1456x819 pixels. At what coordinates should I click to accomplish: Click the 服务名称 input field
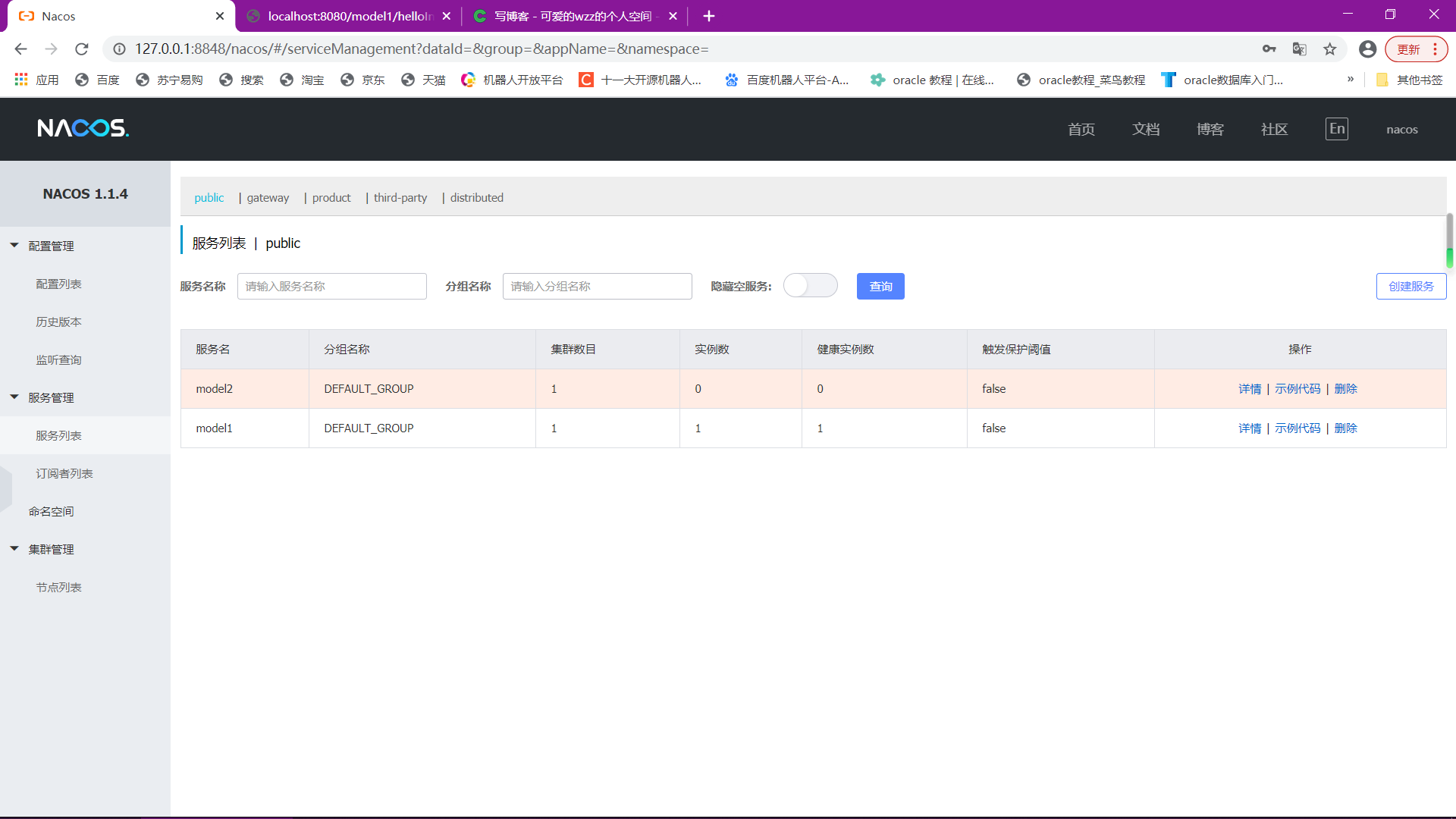[331, 287]
